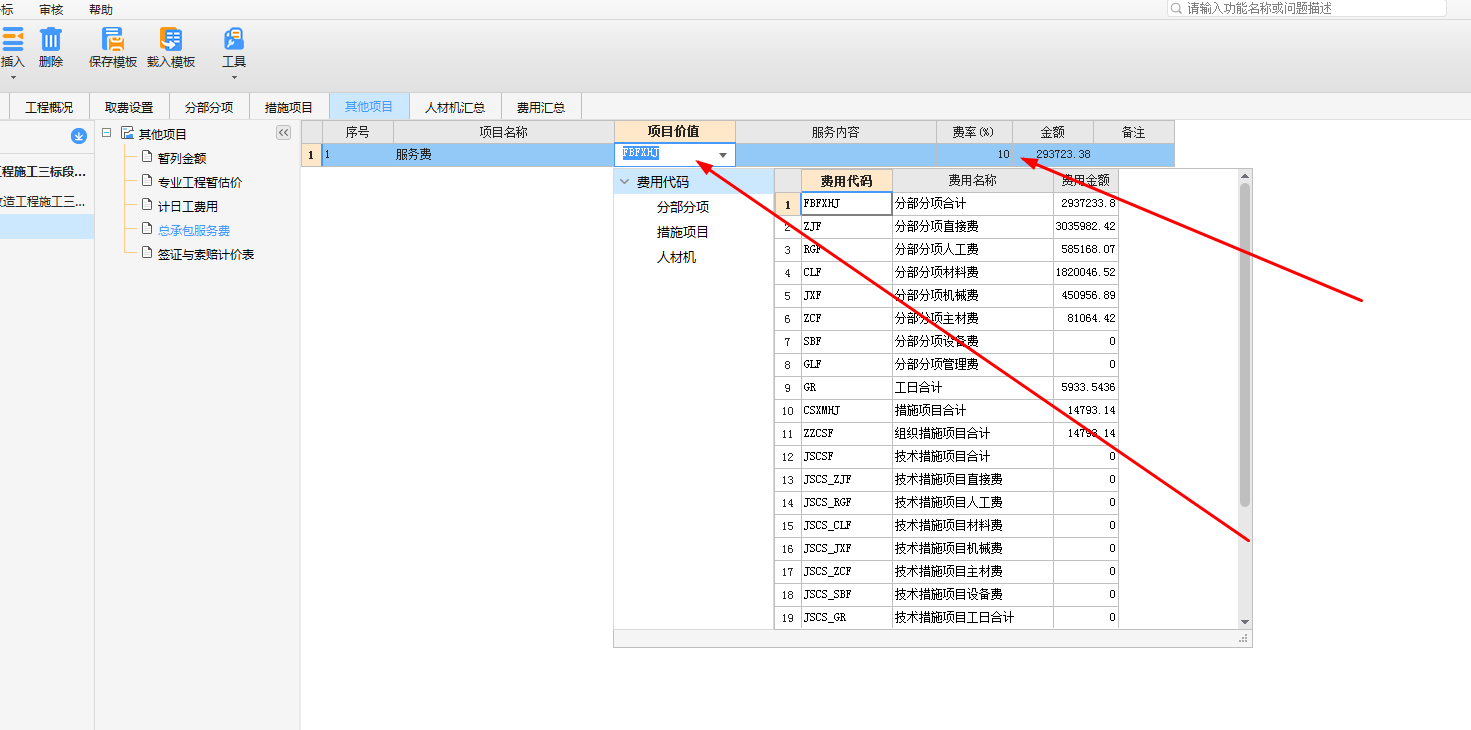
Task: Click the 工日合计 name cell
Action: (x=973, y=388)
